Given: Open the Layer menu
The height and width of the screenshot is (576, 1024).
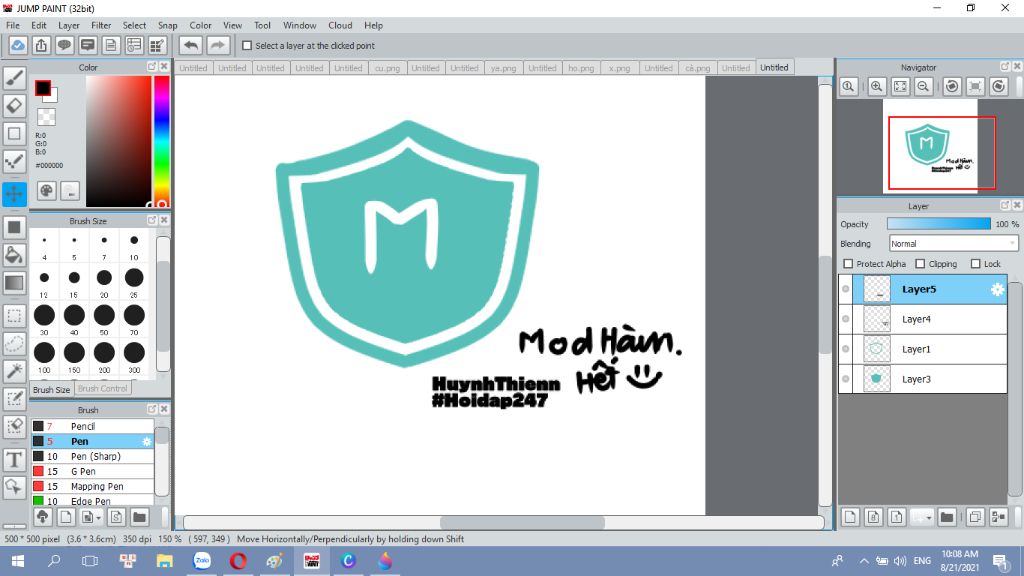Looking at the screenshot, I should coord(69,25).
